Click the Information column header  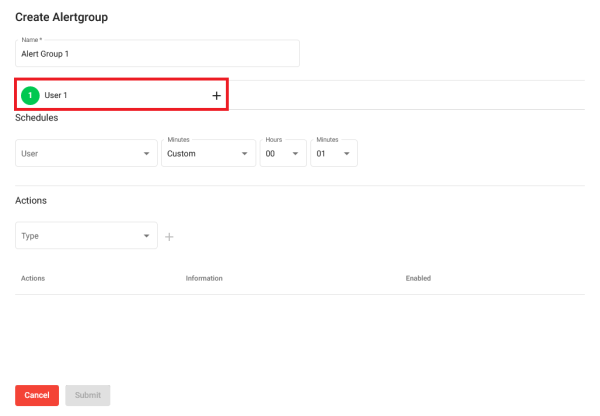point(204,278)
